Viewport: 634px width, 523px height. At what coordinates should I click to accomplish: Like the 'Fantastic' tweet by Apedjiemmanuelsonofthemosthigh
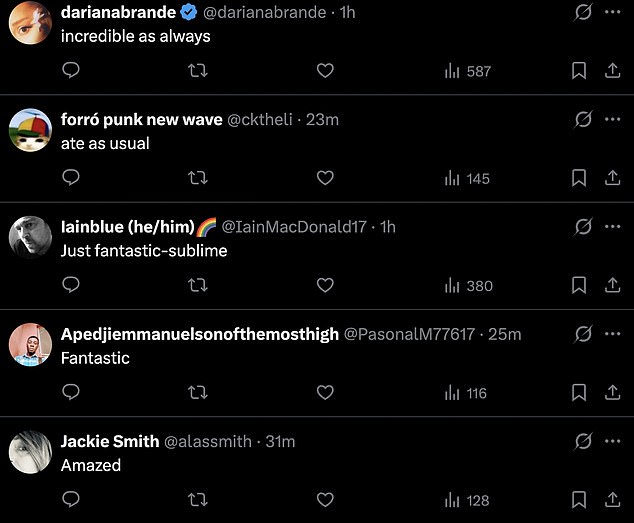325,393
